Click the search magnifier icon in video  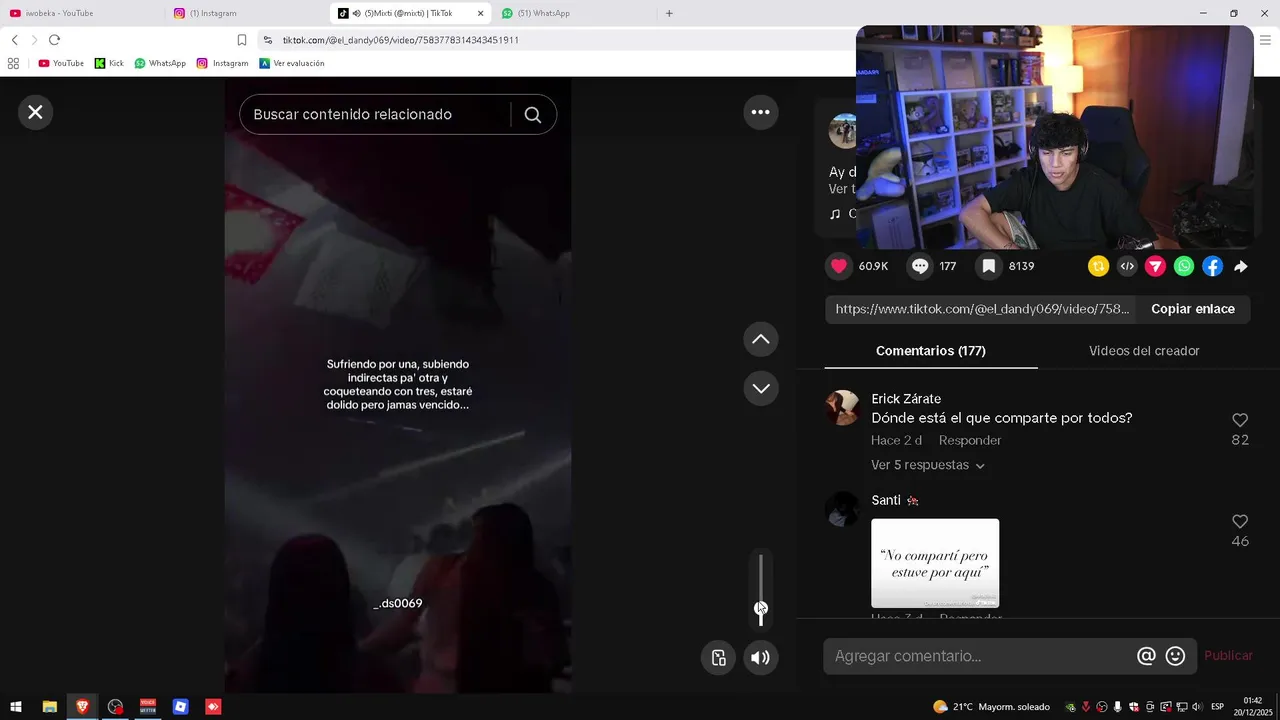533,115
